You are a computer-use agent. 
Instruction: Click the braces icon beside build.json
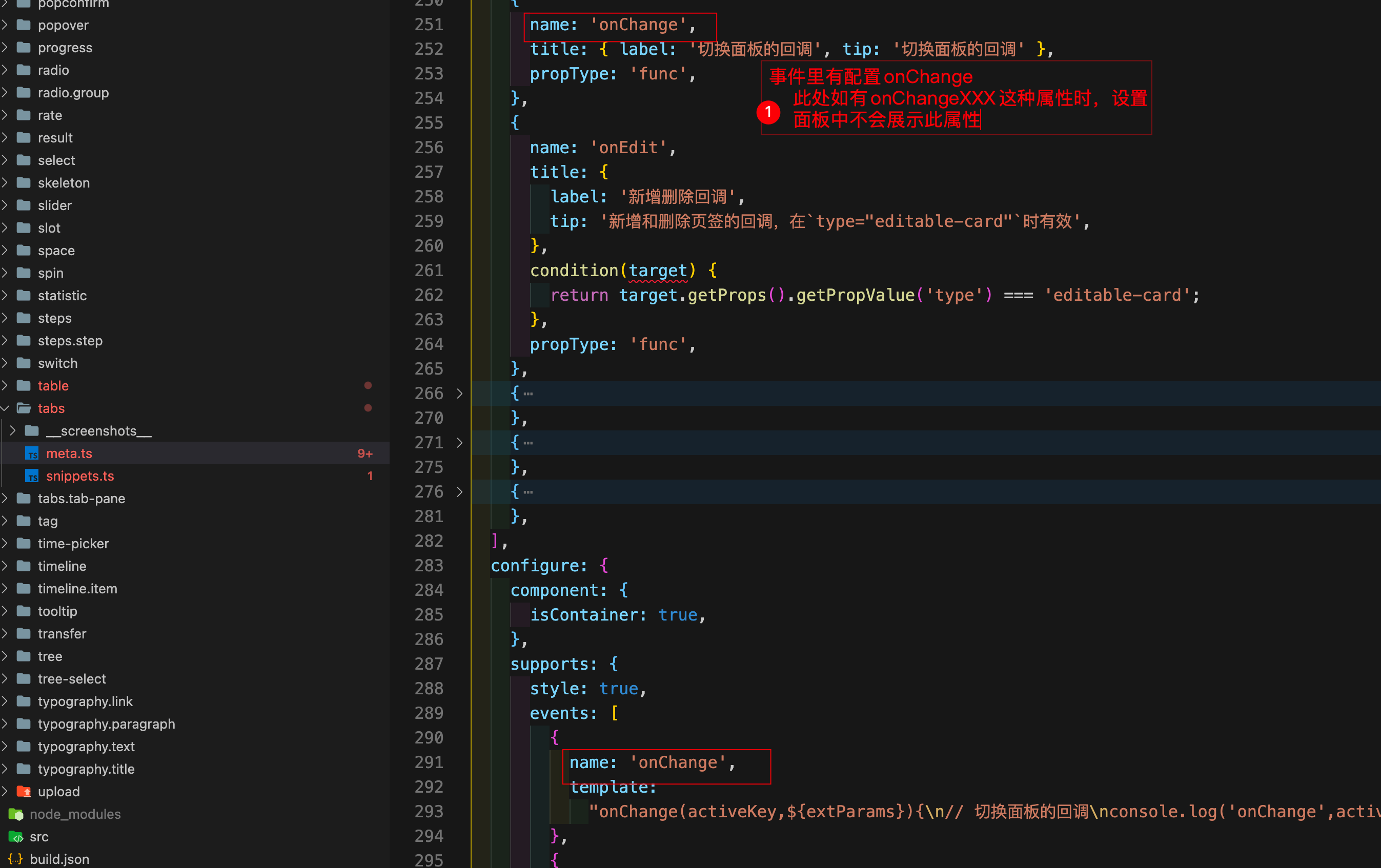[x=15, y=859]
